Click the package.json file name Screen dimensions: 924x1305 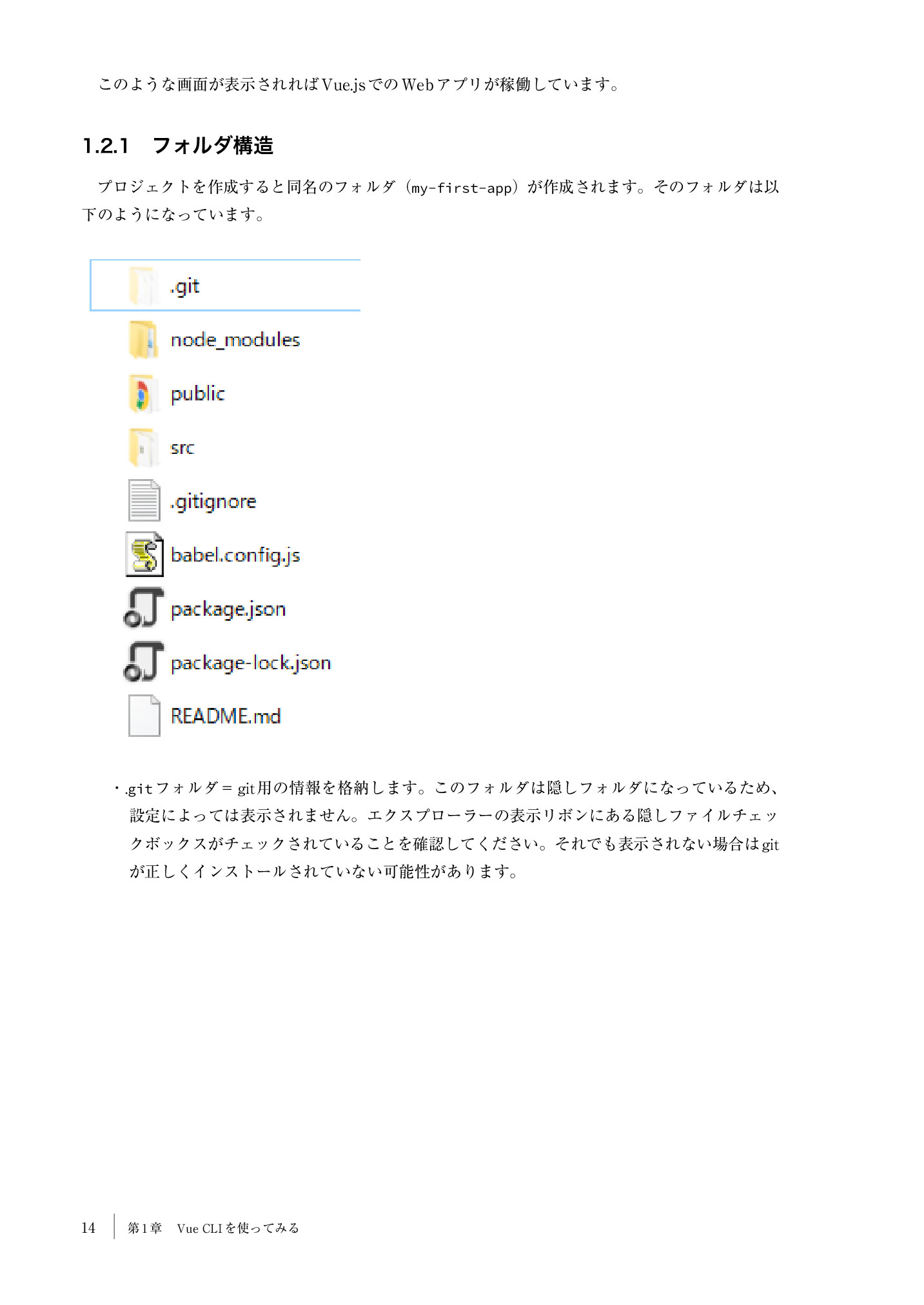point(228,610)
